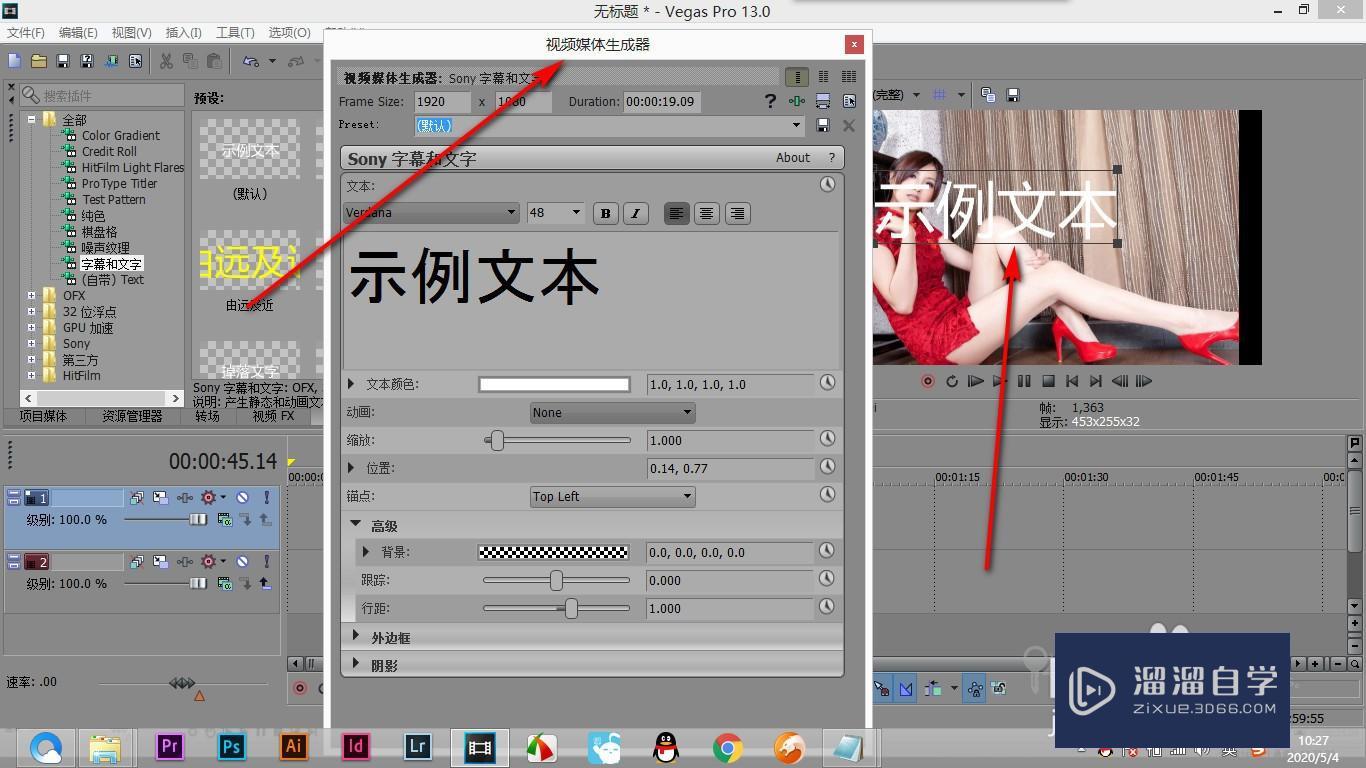Open Track FX on track 1
1366x768 pixels.
185,497
